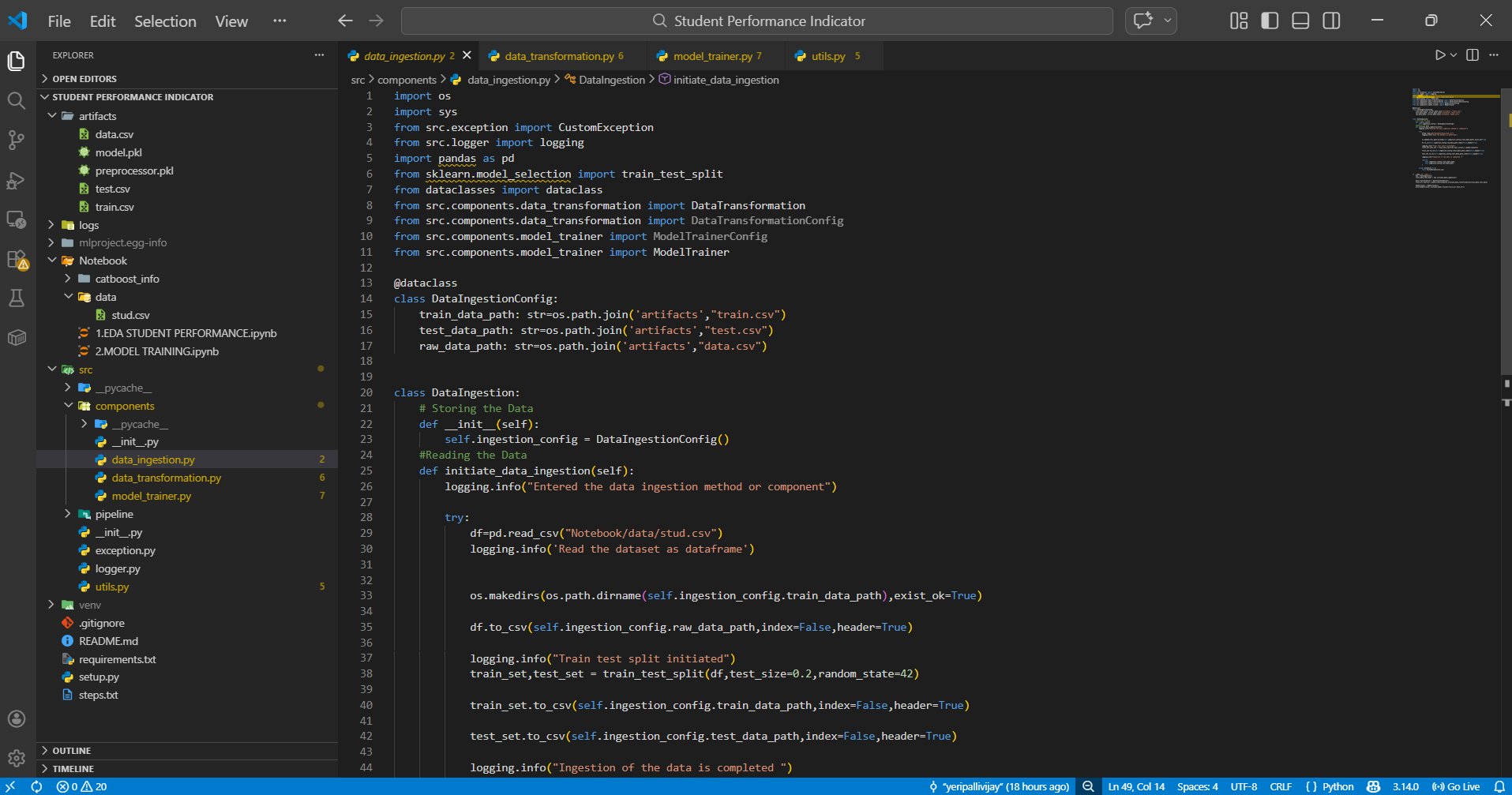Click the code minimap overview

(x=1453, y=138)
